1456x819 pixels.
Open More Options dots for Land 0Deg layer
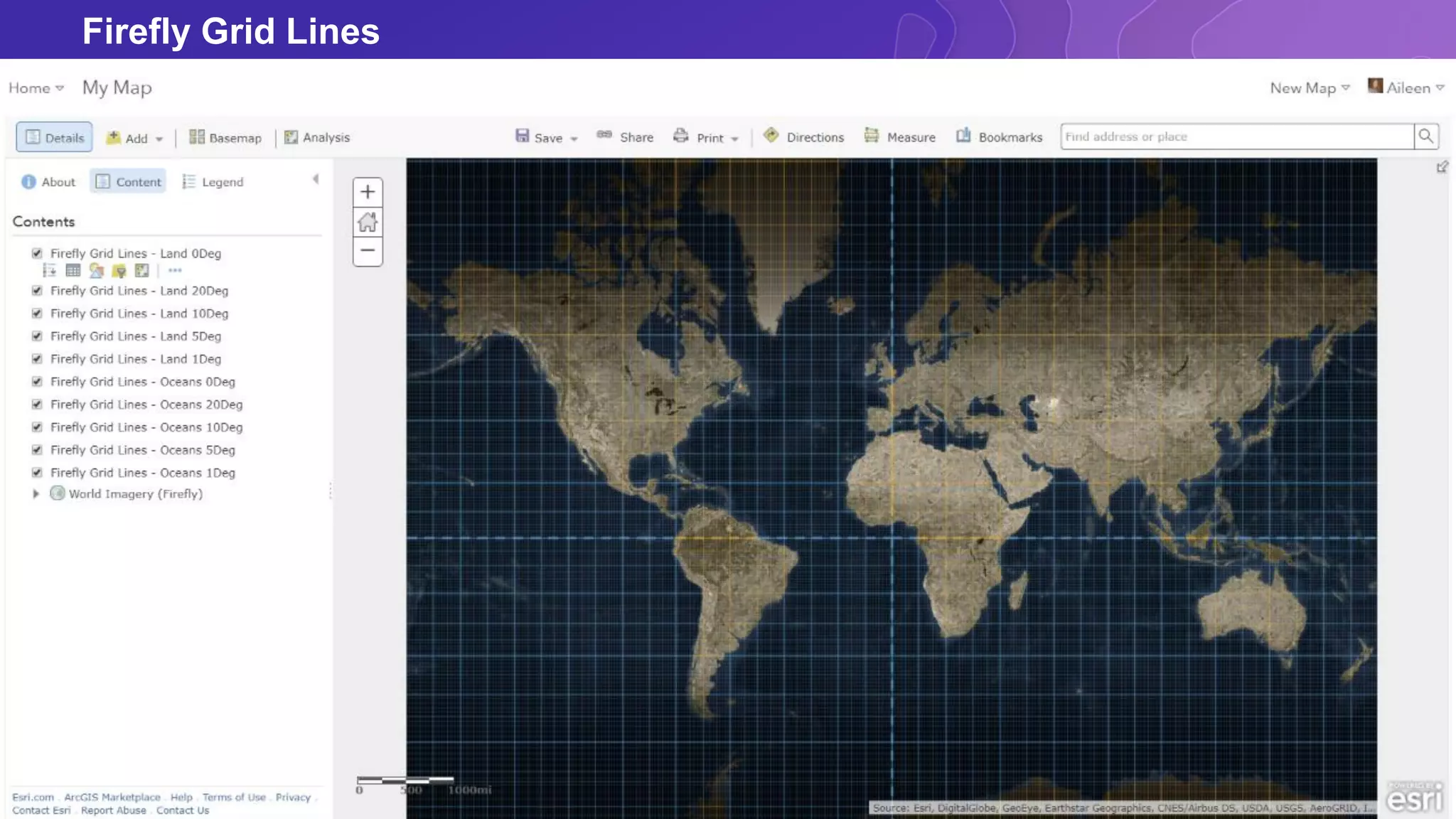click(175, 271)
